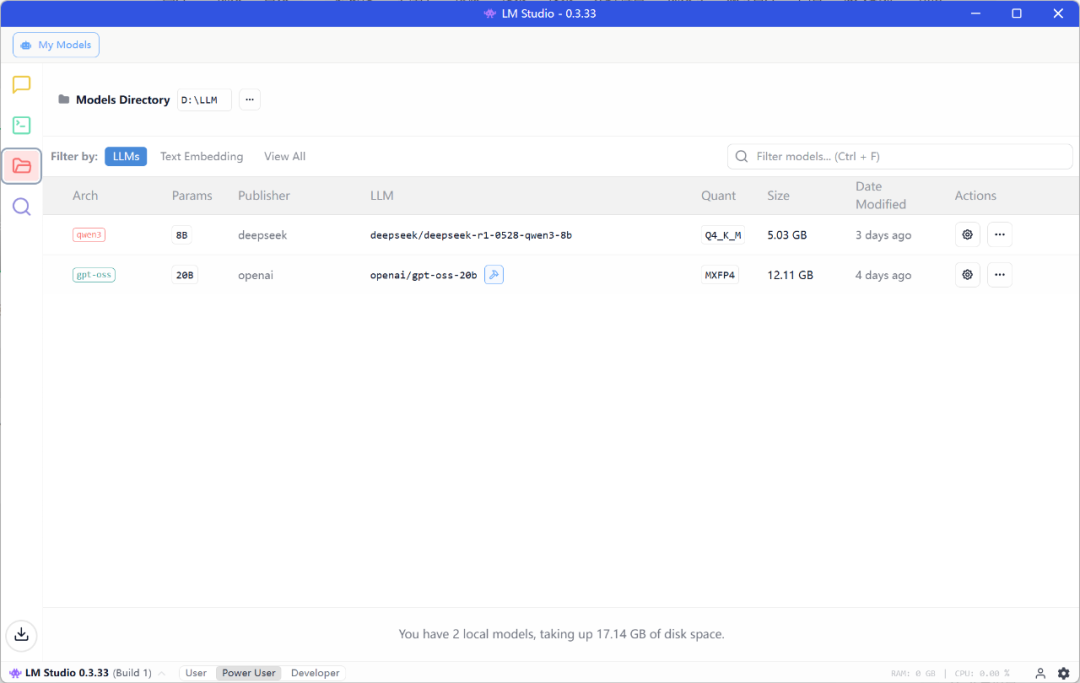Click the RAM usage indicator

coord(913,673)
